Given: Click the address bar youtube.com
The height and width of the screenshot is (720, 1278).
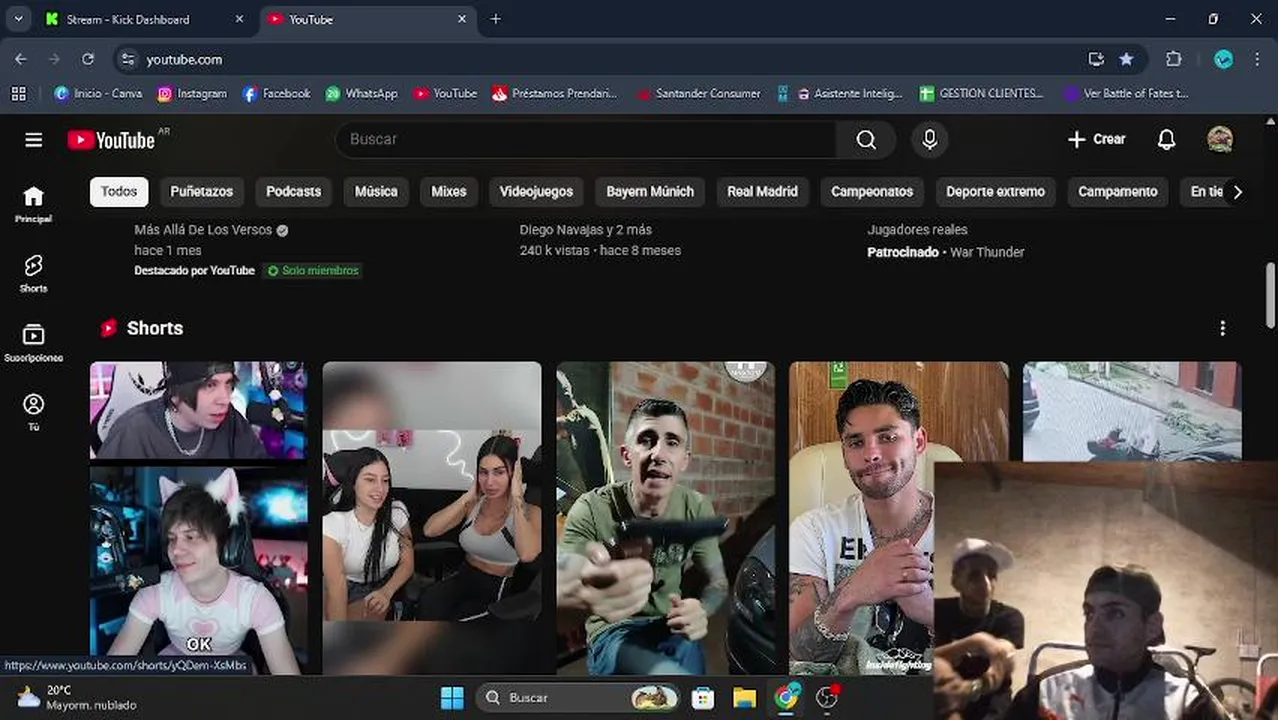Looking at the screenshot, I should tap(184, 59).
